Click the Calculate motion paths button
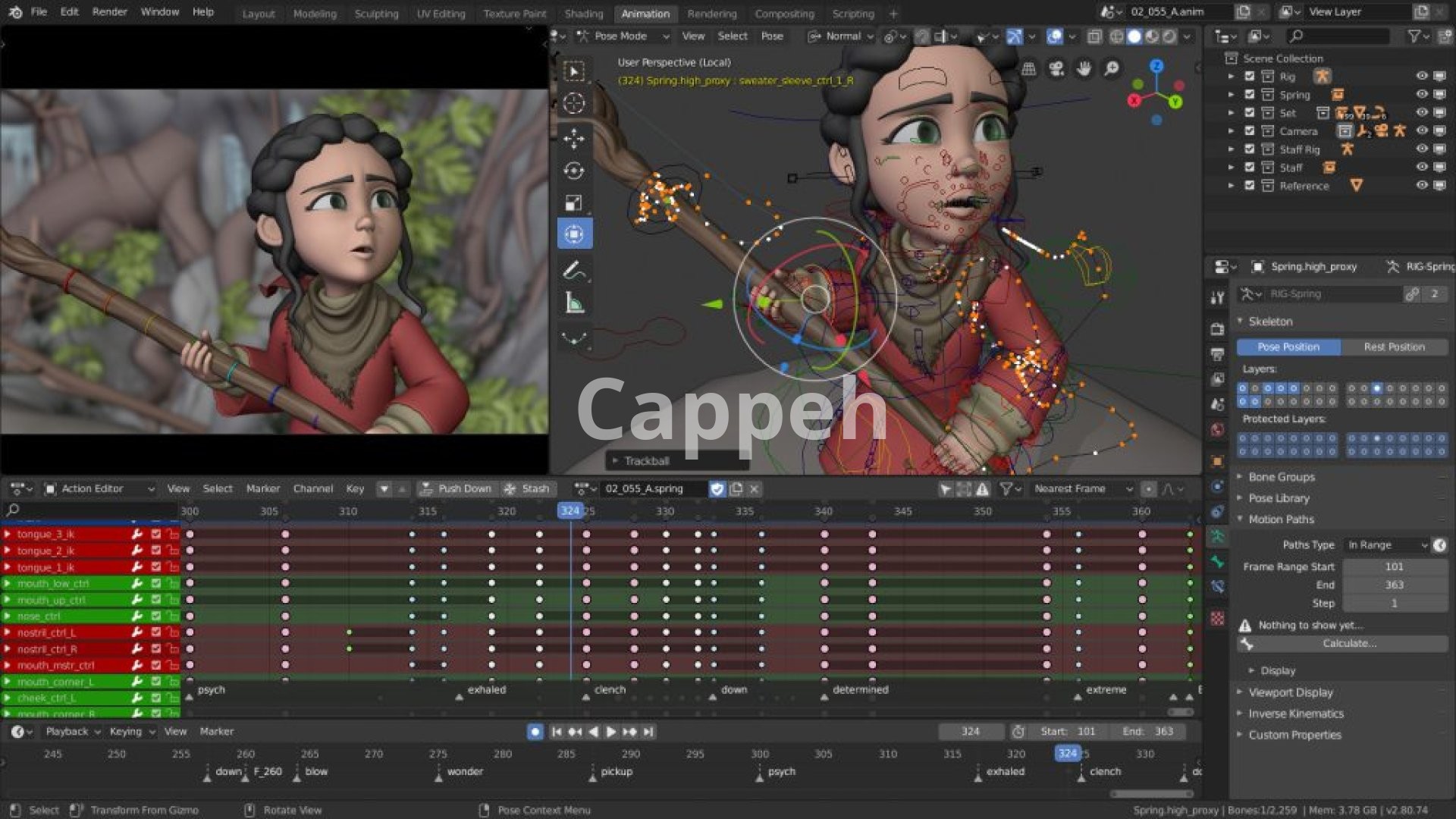This screenshot has width=1456, height=819. coord(1348,644)
